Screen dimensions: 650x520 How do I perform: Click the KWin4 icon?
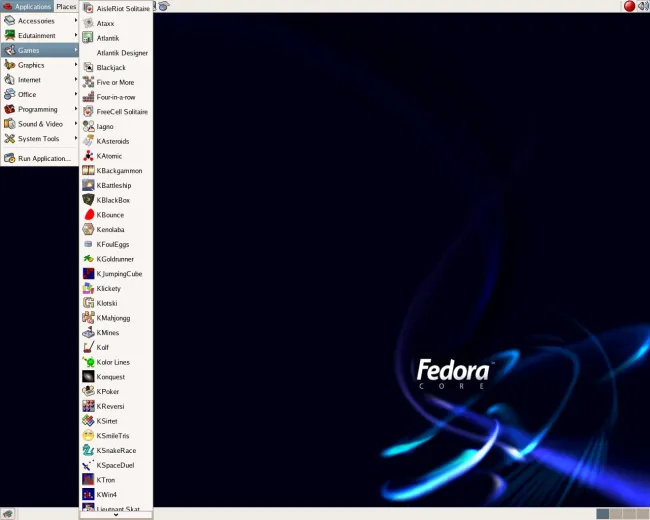pos(88,494)
